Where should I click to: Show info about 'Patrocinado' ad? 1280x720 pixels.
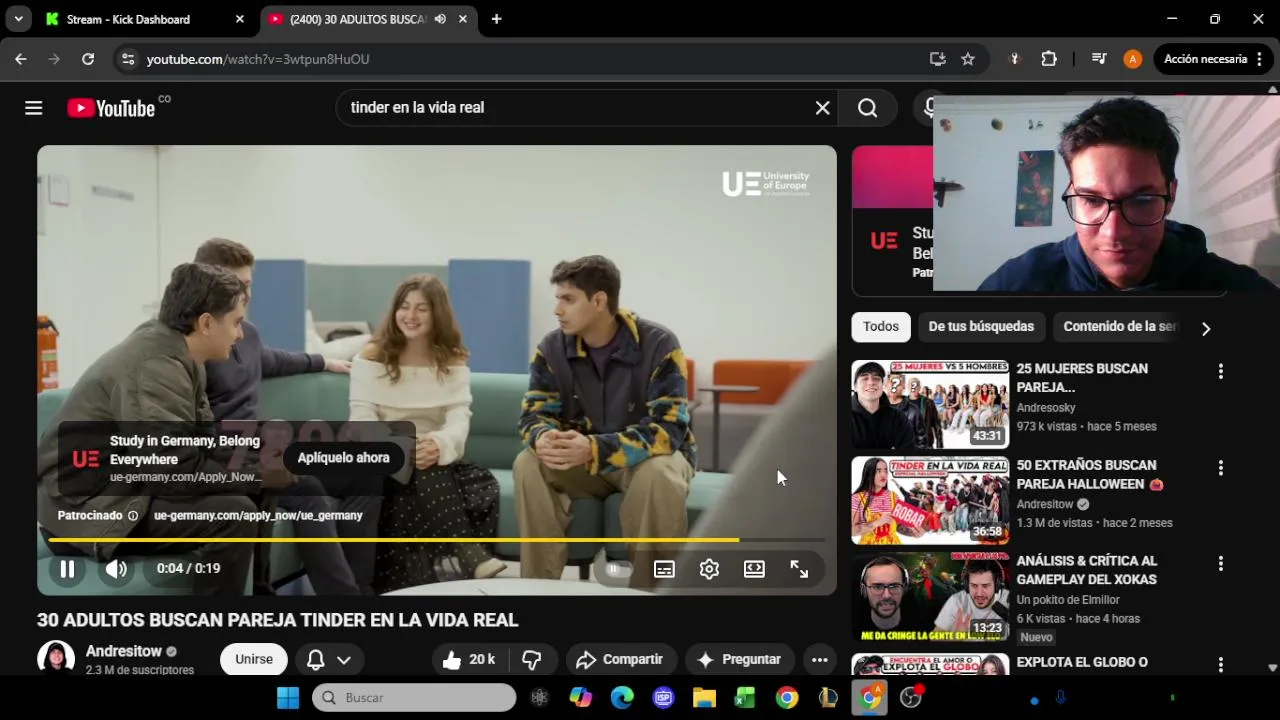tap(133, 516)
